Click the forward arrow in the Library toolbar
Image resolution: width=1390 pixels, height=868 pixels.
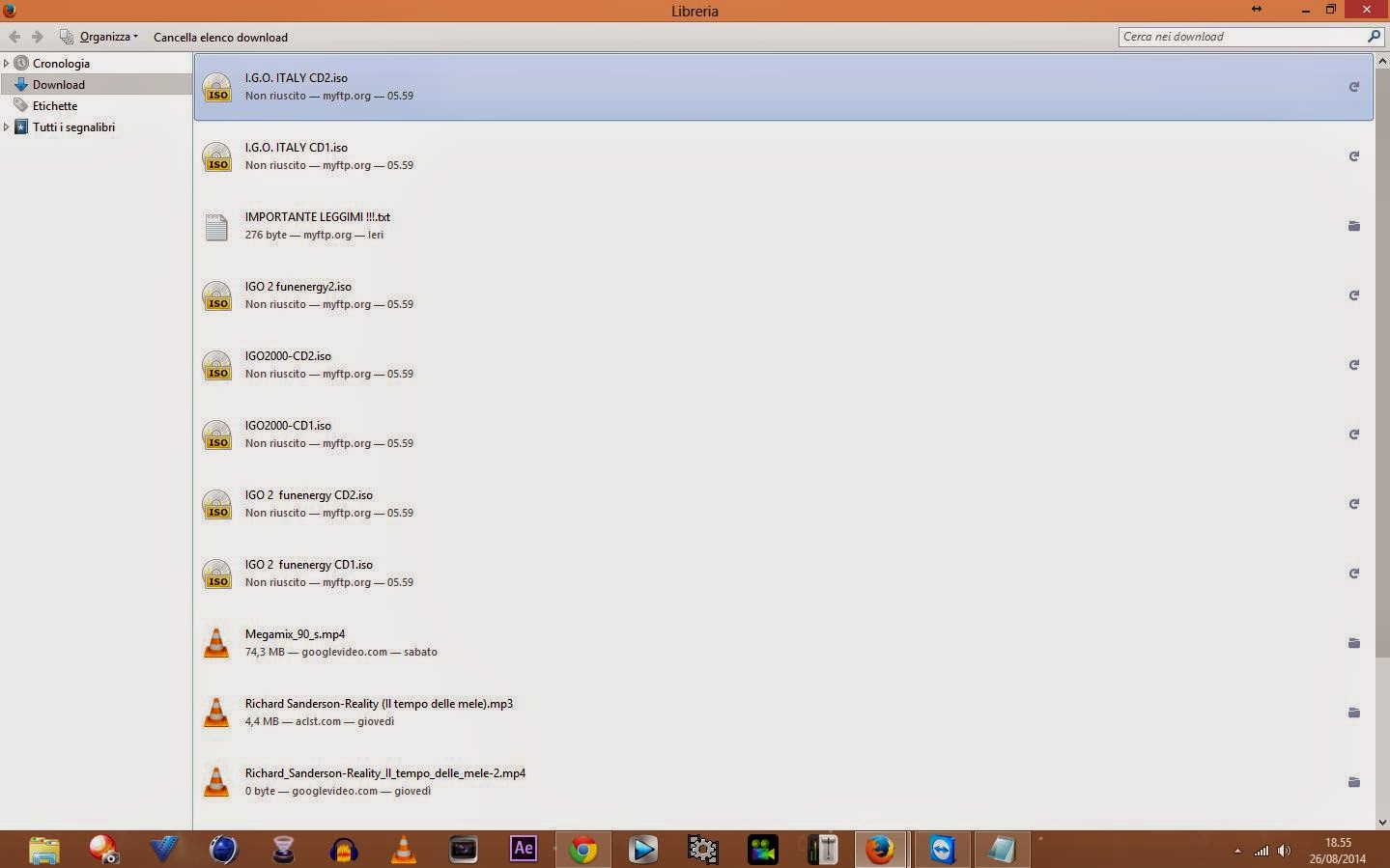tap(38, 37)
